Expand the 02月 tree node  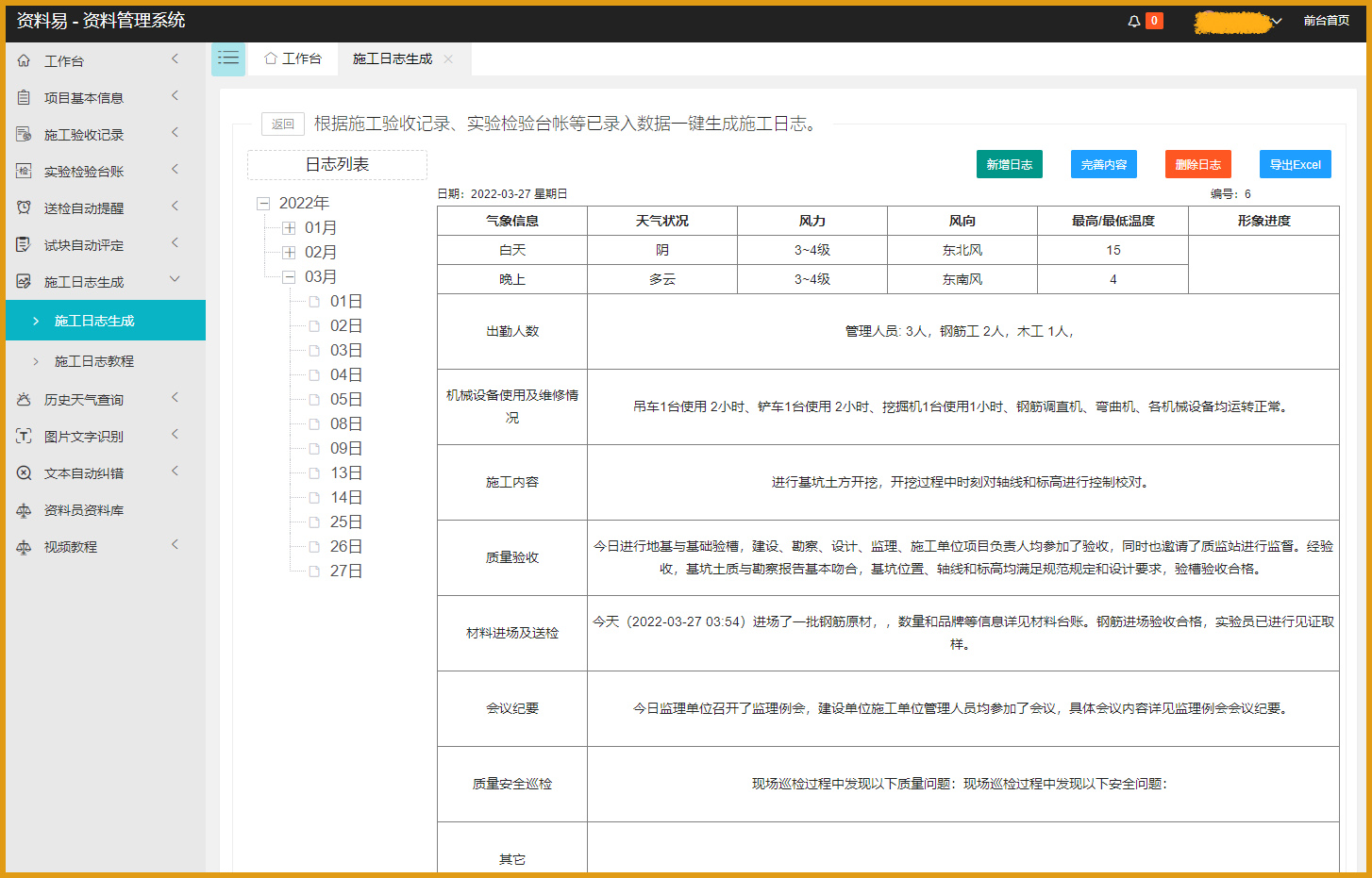click(289, 253)
